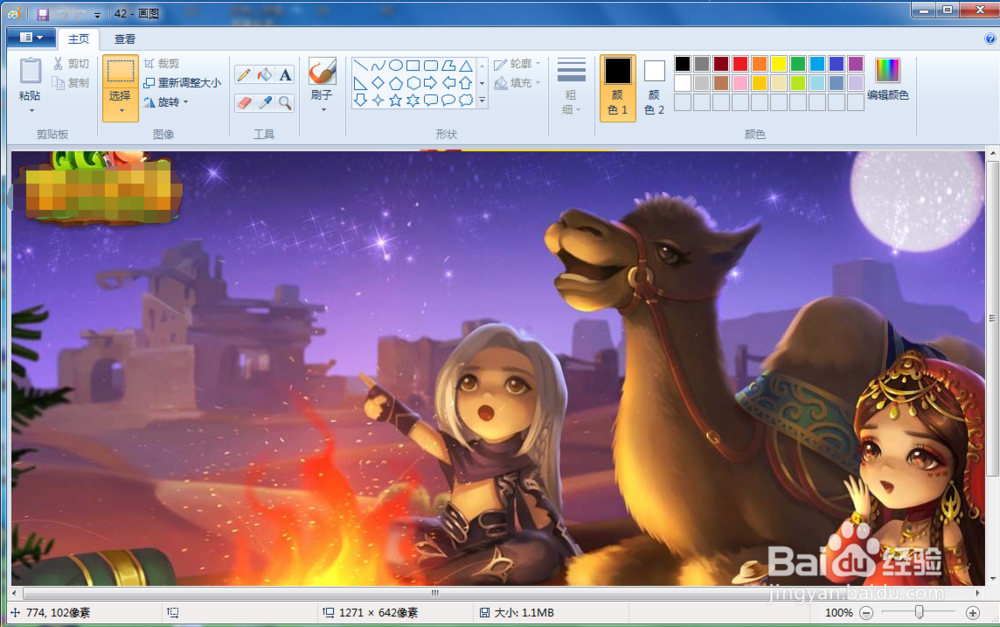Click the Copy (复制) button

click(x=71, y=83)
